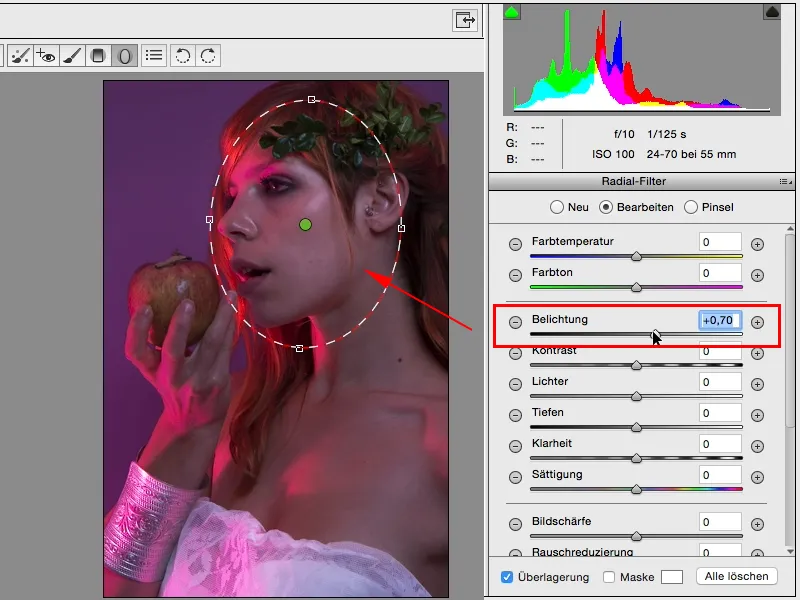Click the bottom handle of radial ellipse
This screenshot has width=800, height=600.
click(299, 348)
